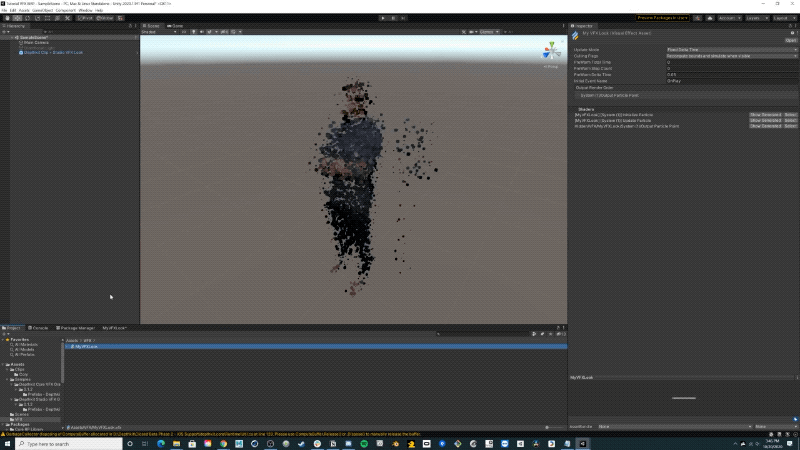
Task: Click the Step frame button
Action: [403, 18]
